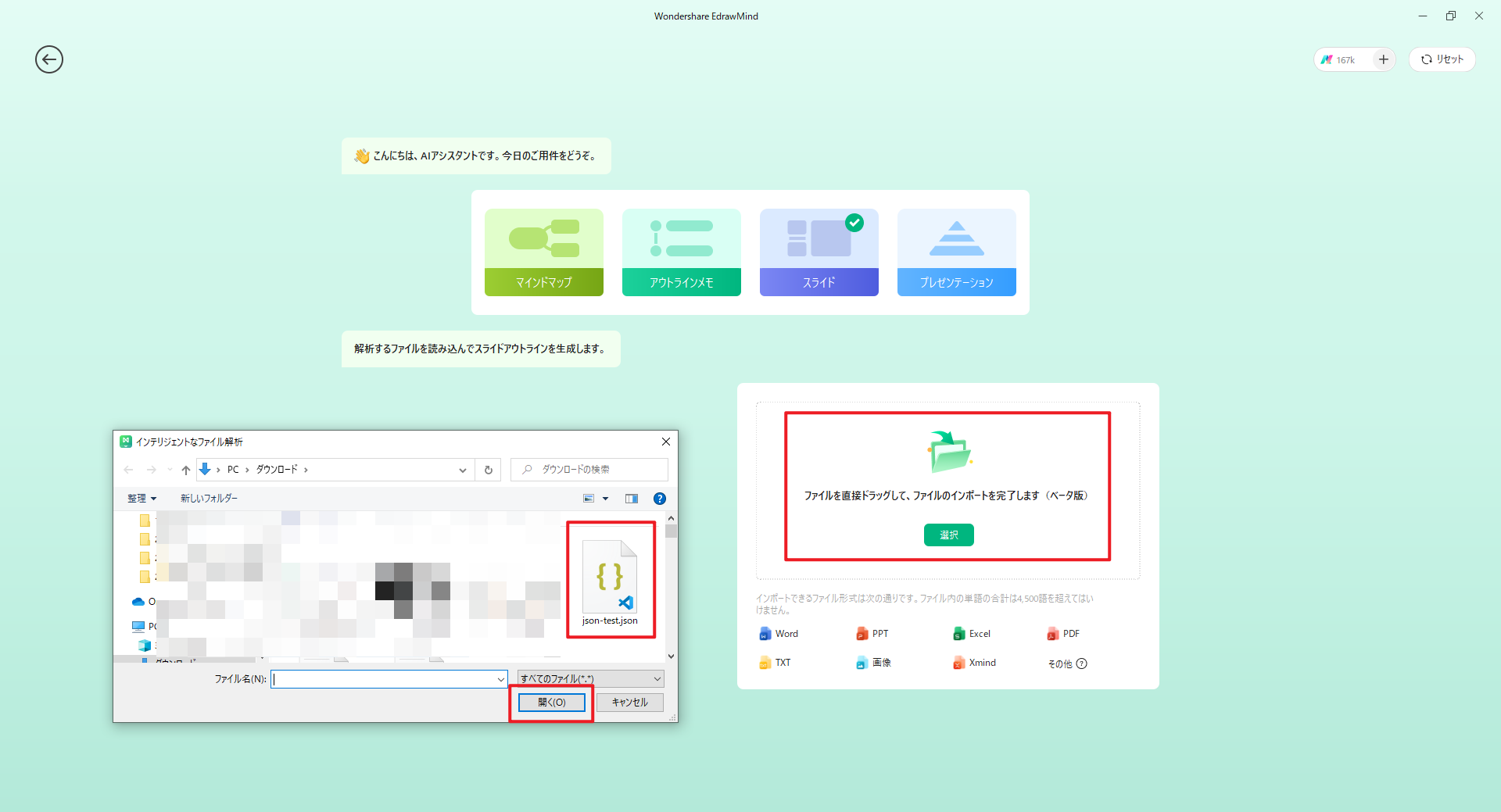
Task: Click the blue help icon in file dialog
Action: coord(660,499)
